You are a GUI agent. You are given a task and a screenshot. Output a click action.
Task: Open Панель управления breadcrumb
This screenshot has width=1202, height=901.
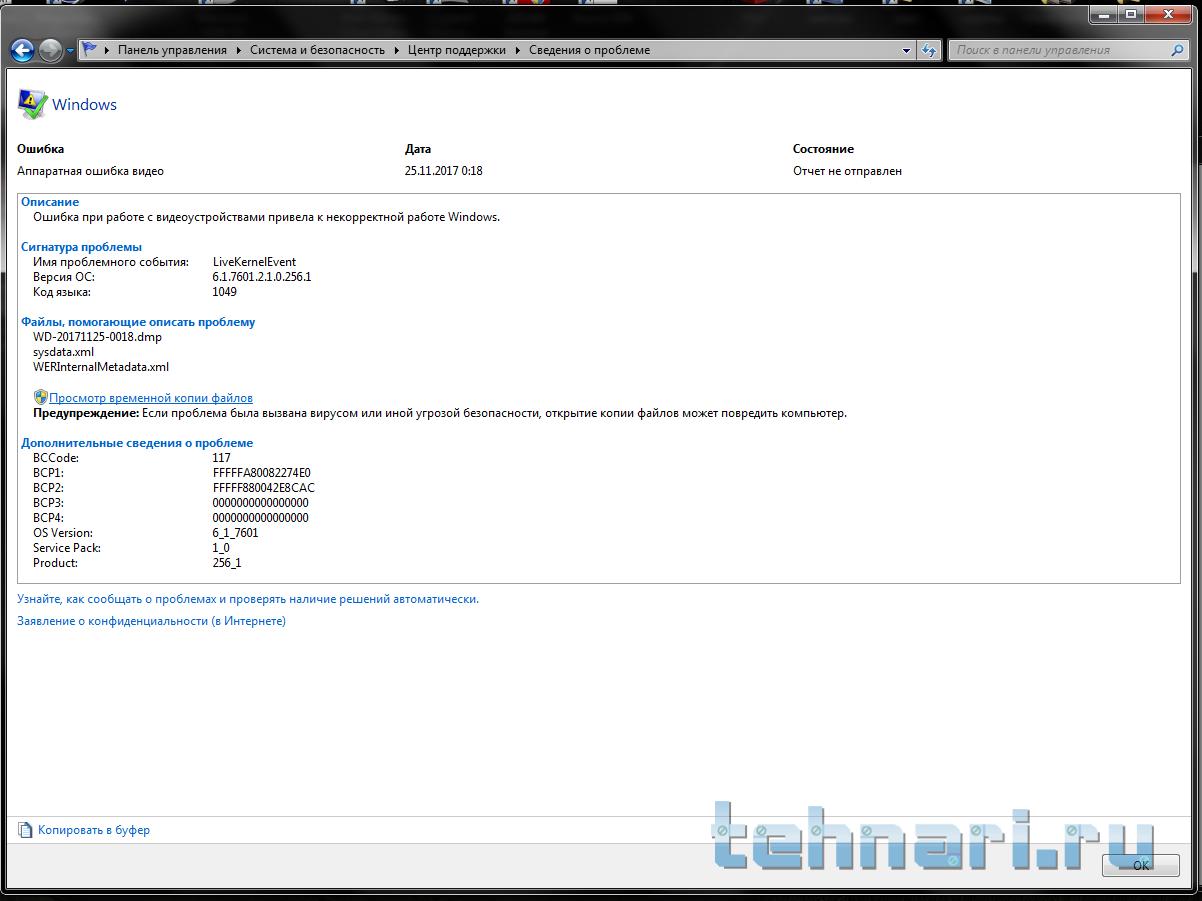(x=172, y=50)
